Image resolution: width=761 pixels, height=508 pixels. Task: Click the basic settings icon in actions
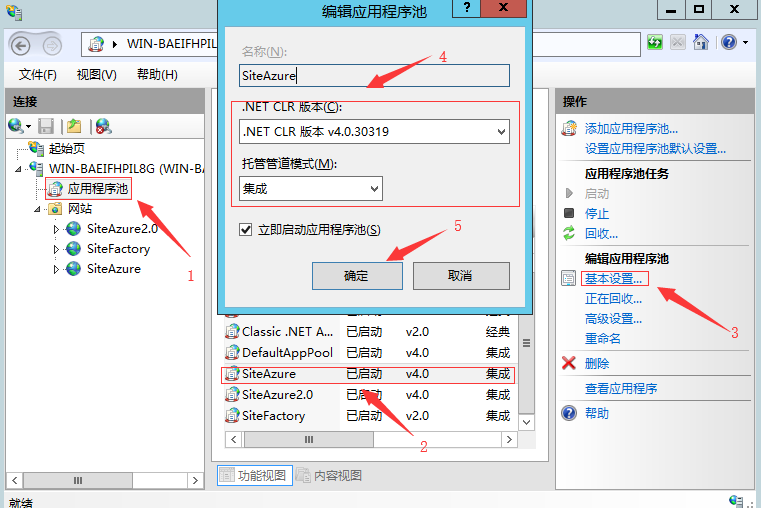point(568,278)
